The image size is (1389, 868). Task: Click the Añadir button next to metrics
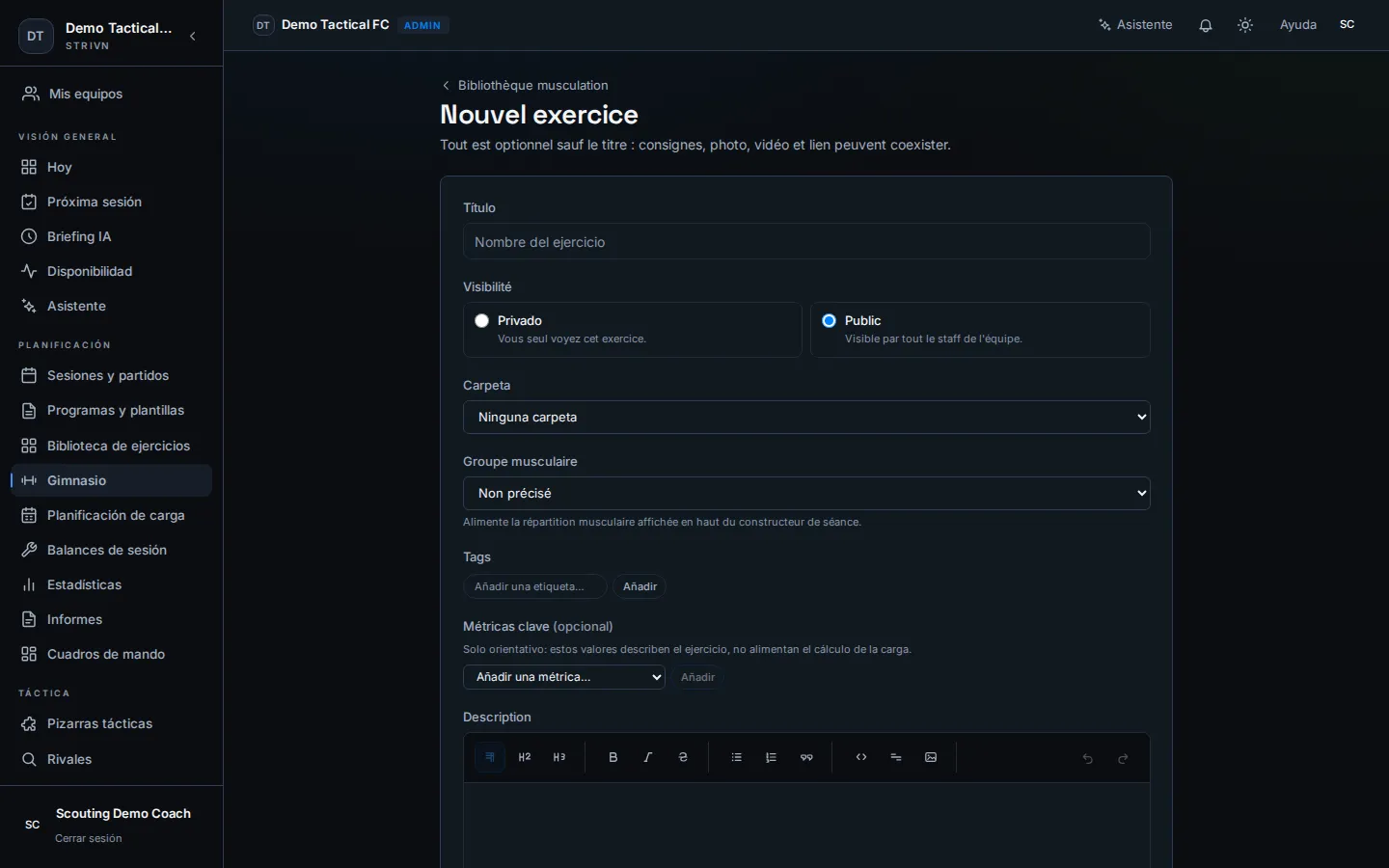click(697, 677)
